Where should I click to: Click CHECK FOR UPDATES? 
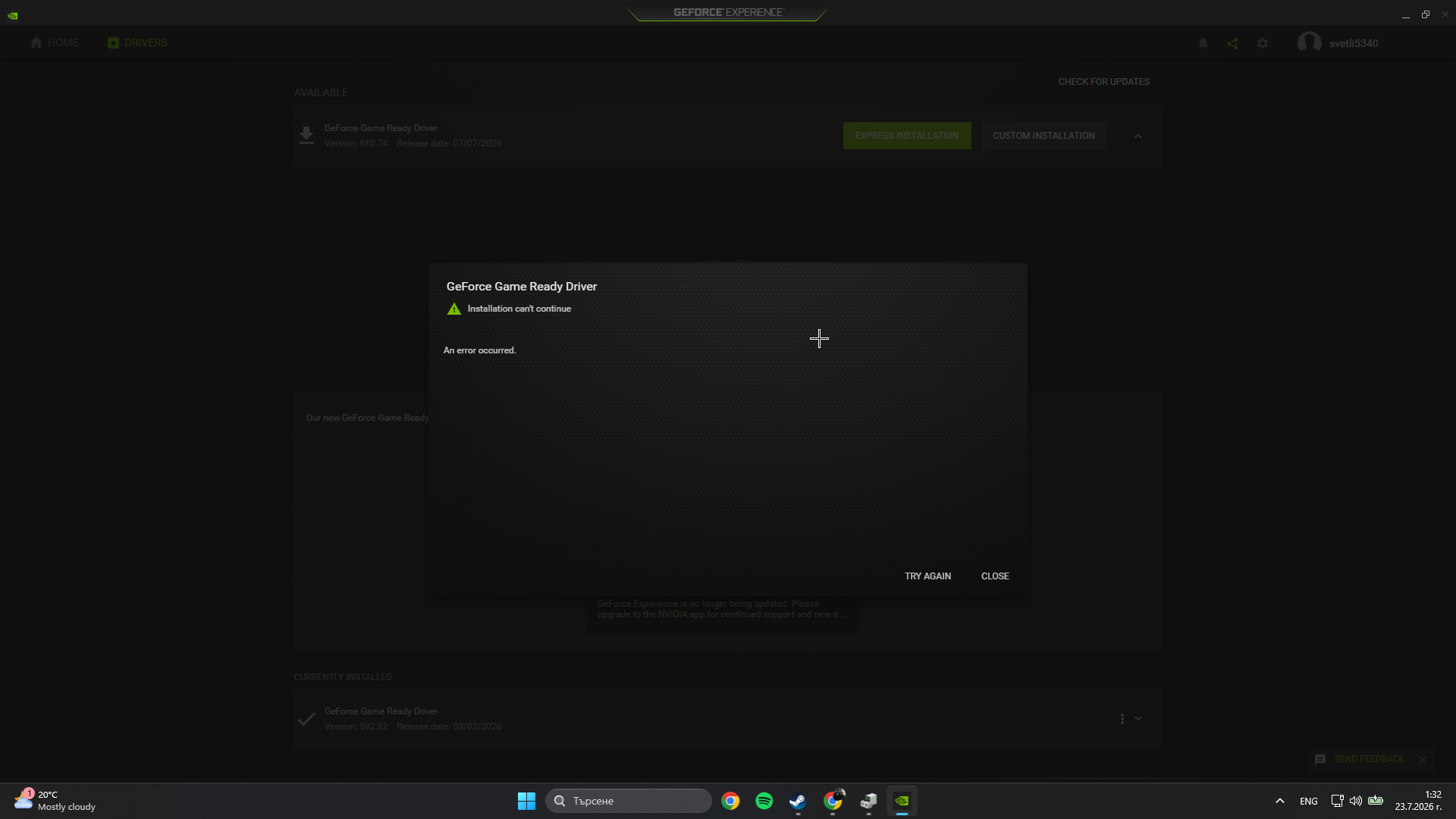[1104, 82]
